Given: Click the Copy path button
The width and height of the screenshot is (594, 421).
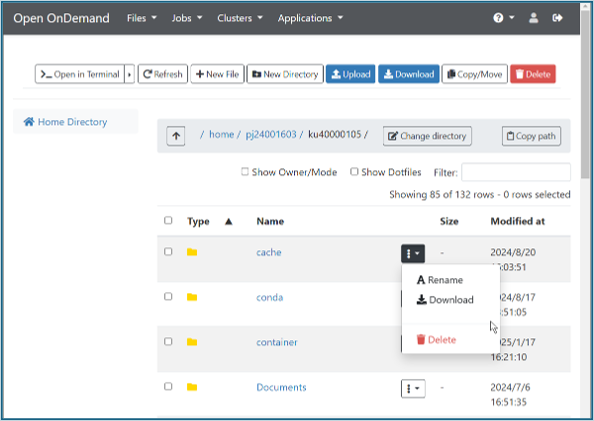Looking at the screenshot, I should [531, 136].
